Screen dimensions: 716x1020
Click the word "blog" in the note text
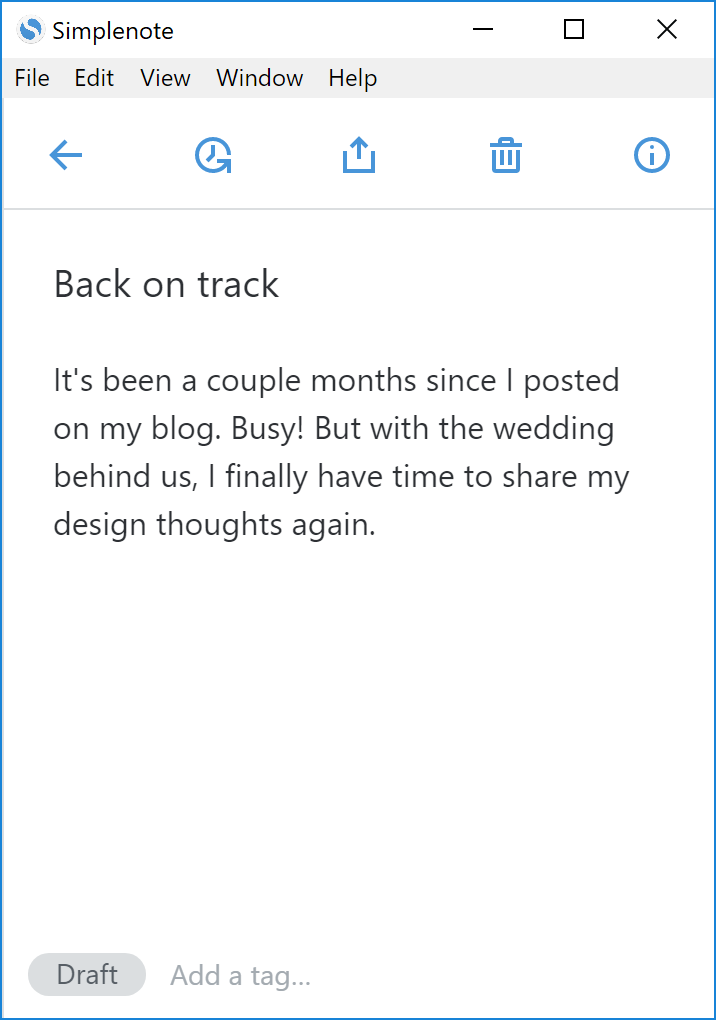187,429
